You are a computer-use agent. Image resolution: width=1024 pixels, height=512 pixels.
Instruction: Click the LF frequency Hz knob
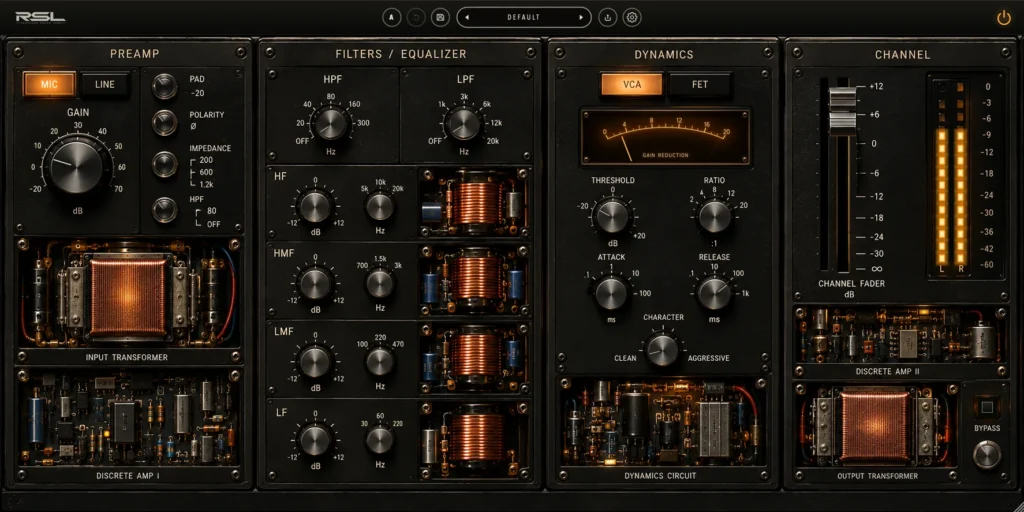tap(380, 440)
